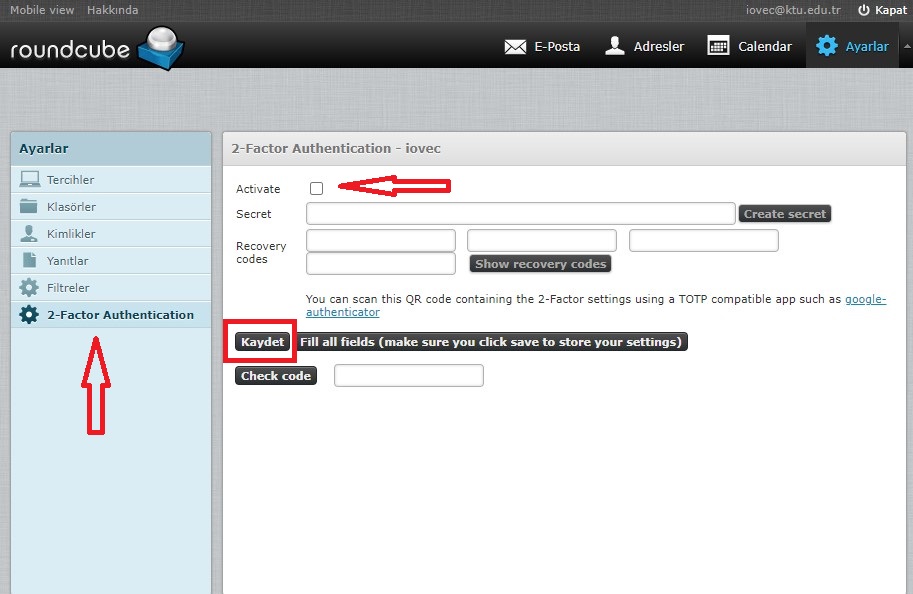This screenshot has width=913, height=594.
Task: Open the E-Posta mail section
Action: click(x=542, y=46)
